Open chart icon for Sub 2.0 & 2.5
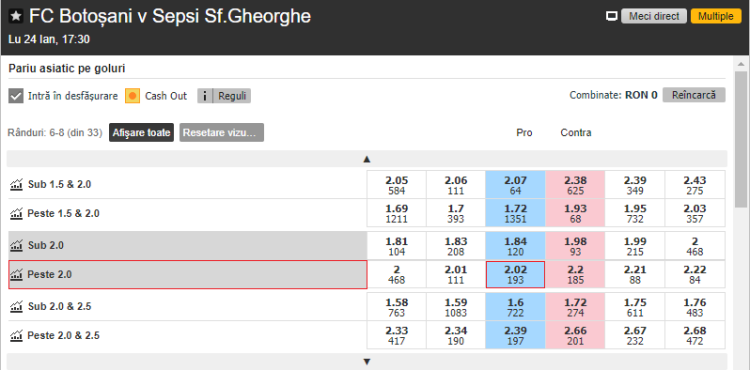750x370 pixels. 17,306
